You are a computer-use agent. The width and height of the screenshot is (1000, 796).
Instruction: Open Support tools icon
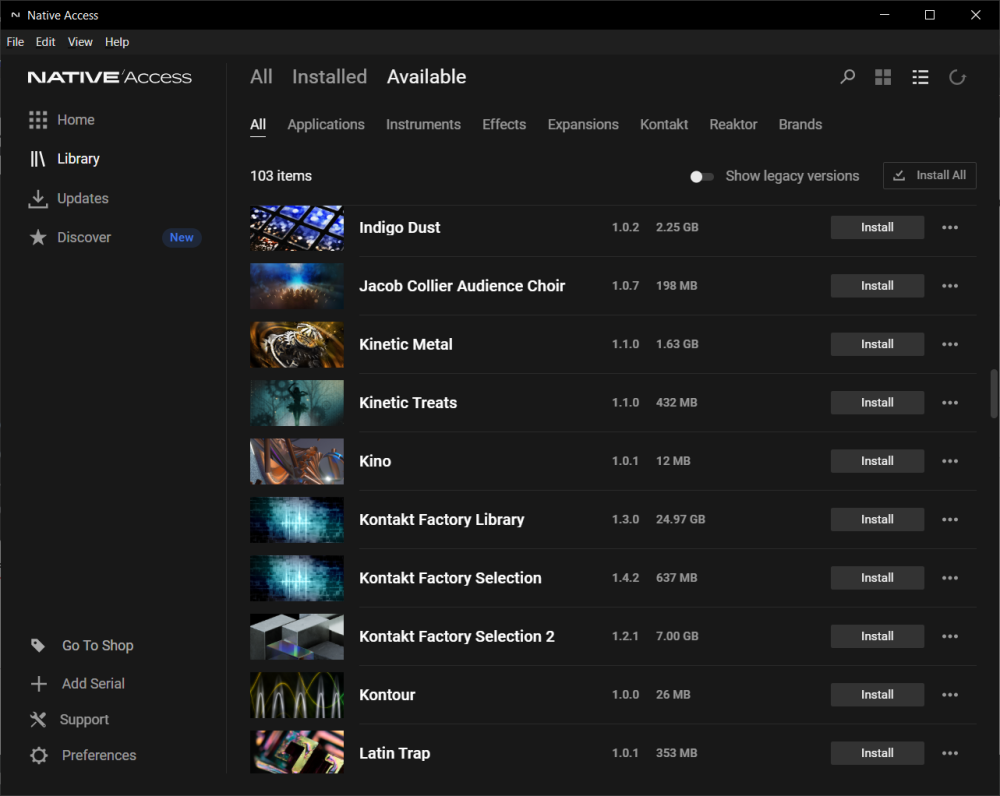38,719
